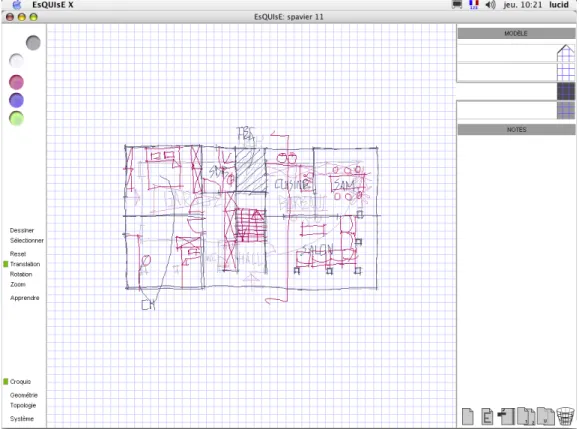Click the SALON label in the sketch
The height and width of the screenshot is (429, 579).
pyautogui.click(x=318, y=250)
